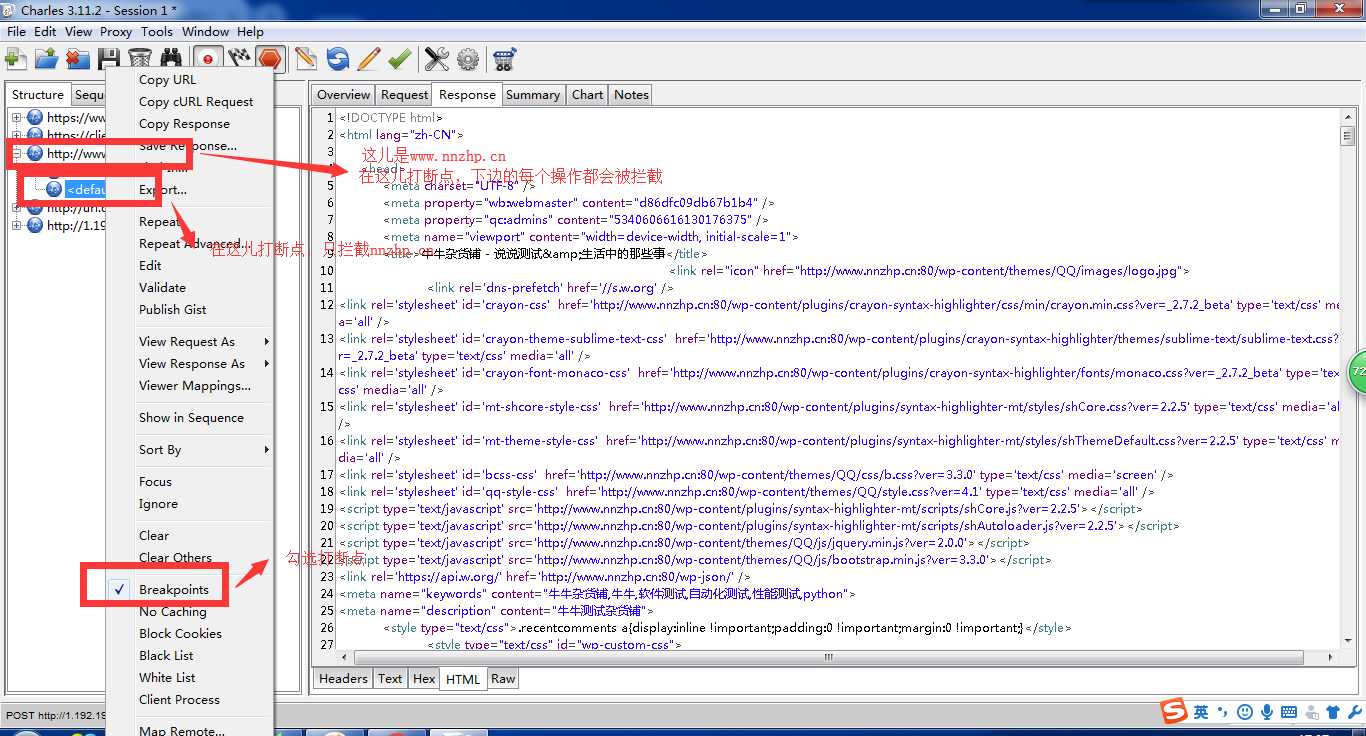Screen dimensions: 1366x736
Task: Validate with the green checkmark icon
Action: point(399,59)
